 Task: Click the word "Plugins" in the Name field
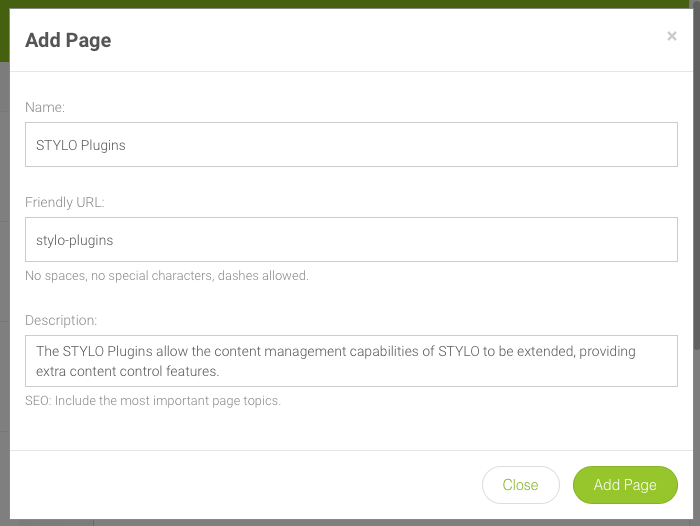103,145
